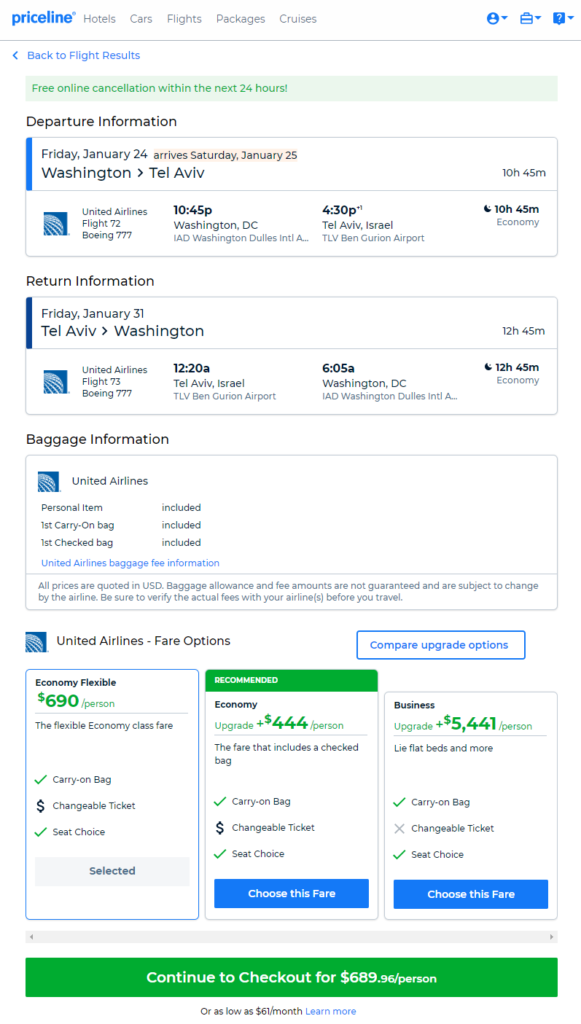Click United Airlines logo on Flight 72
The width and height of the screenshot is (581, 1024).
[55, 223]
